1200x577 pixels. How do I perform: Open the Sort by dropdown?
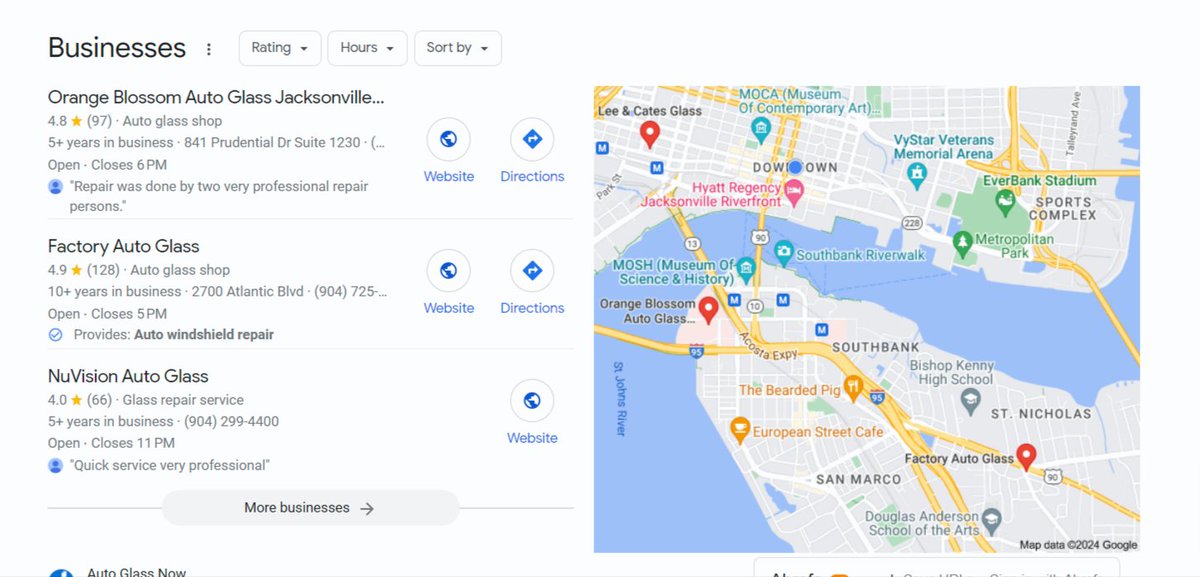(458, 48)
